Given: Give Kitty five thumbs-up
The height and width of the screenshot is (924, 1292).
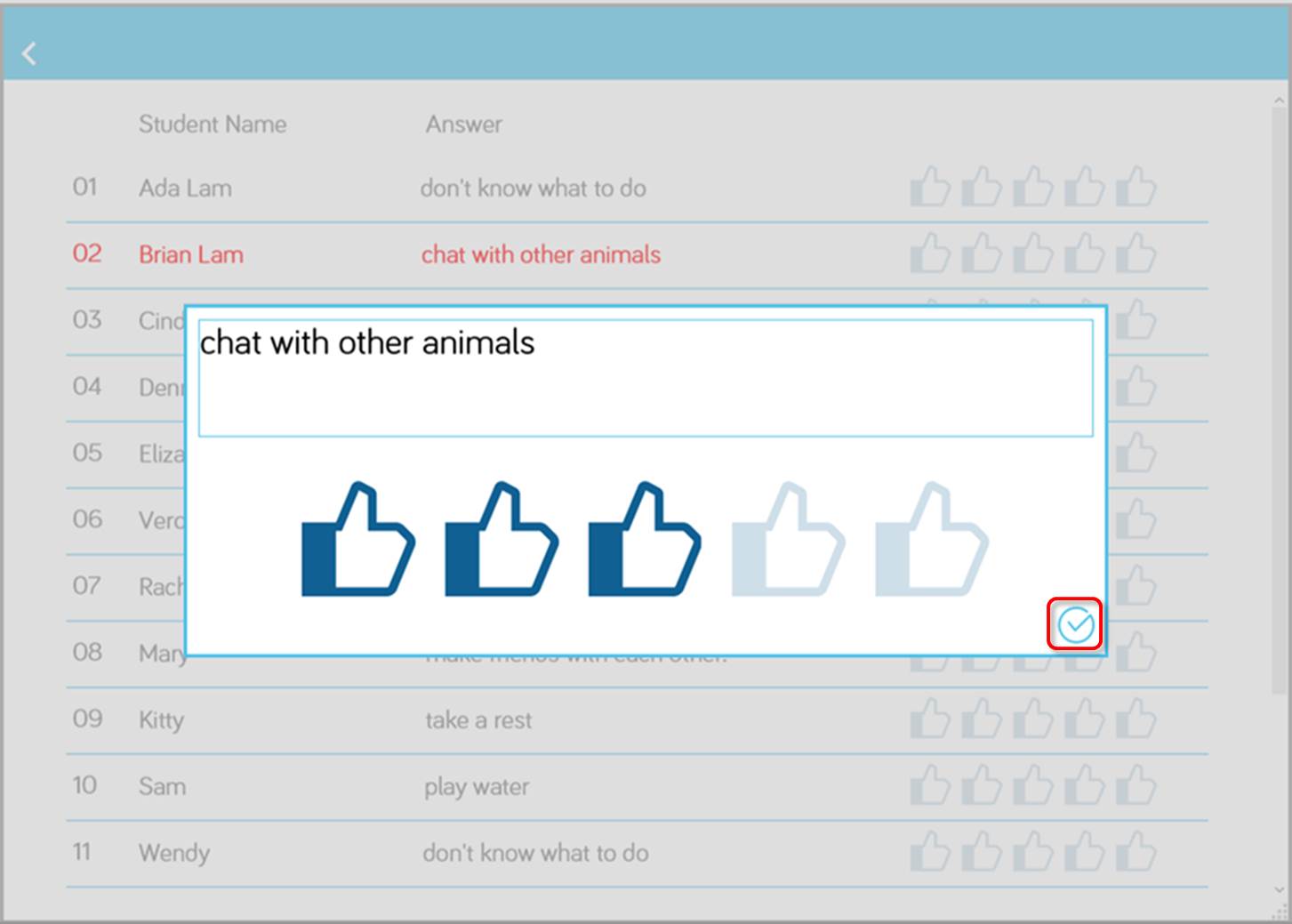Looking at the screenshot, I should tap(1136, 719).
